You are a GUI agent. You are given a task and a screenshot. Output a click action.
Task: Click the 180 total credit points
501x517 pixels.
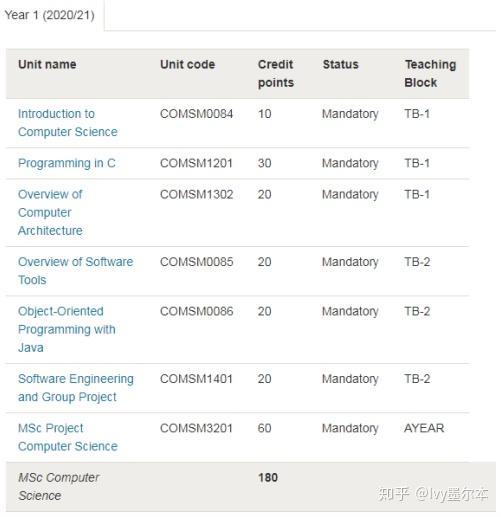pyautogui.click(x=268, y=477)
